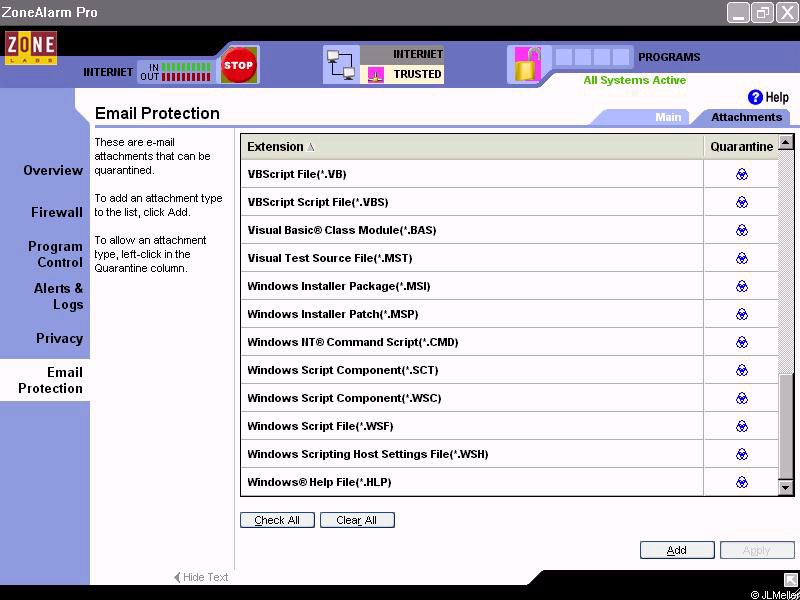800x600 pixels.
Task: Restore down the ZoneAlarm Pro window
Action: point(762,13)
